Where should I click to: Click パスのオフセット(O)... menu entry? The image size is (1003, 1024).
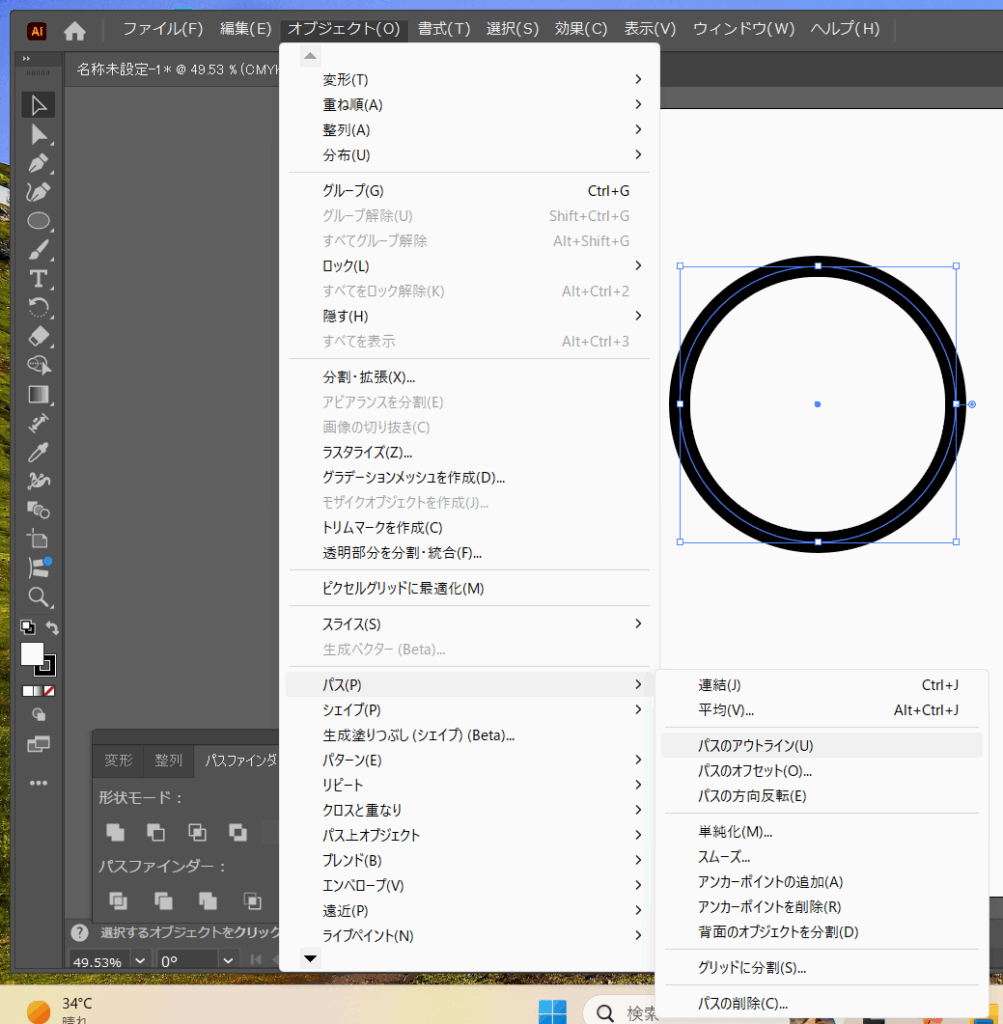[x=755, y=771]
